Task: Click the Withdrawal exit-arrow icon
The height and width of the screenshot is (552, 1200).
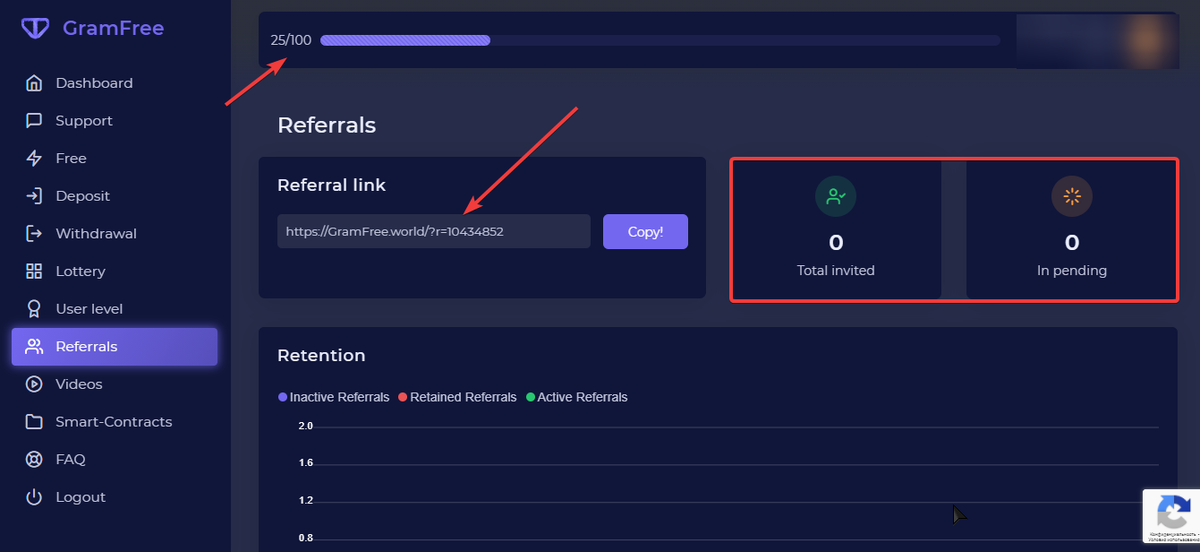Action: click(34, 233)
